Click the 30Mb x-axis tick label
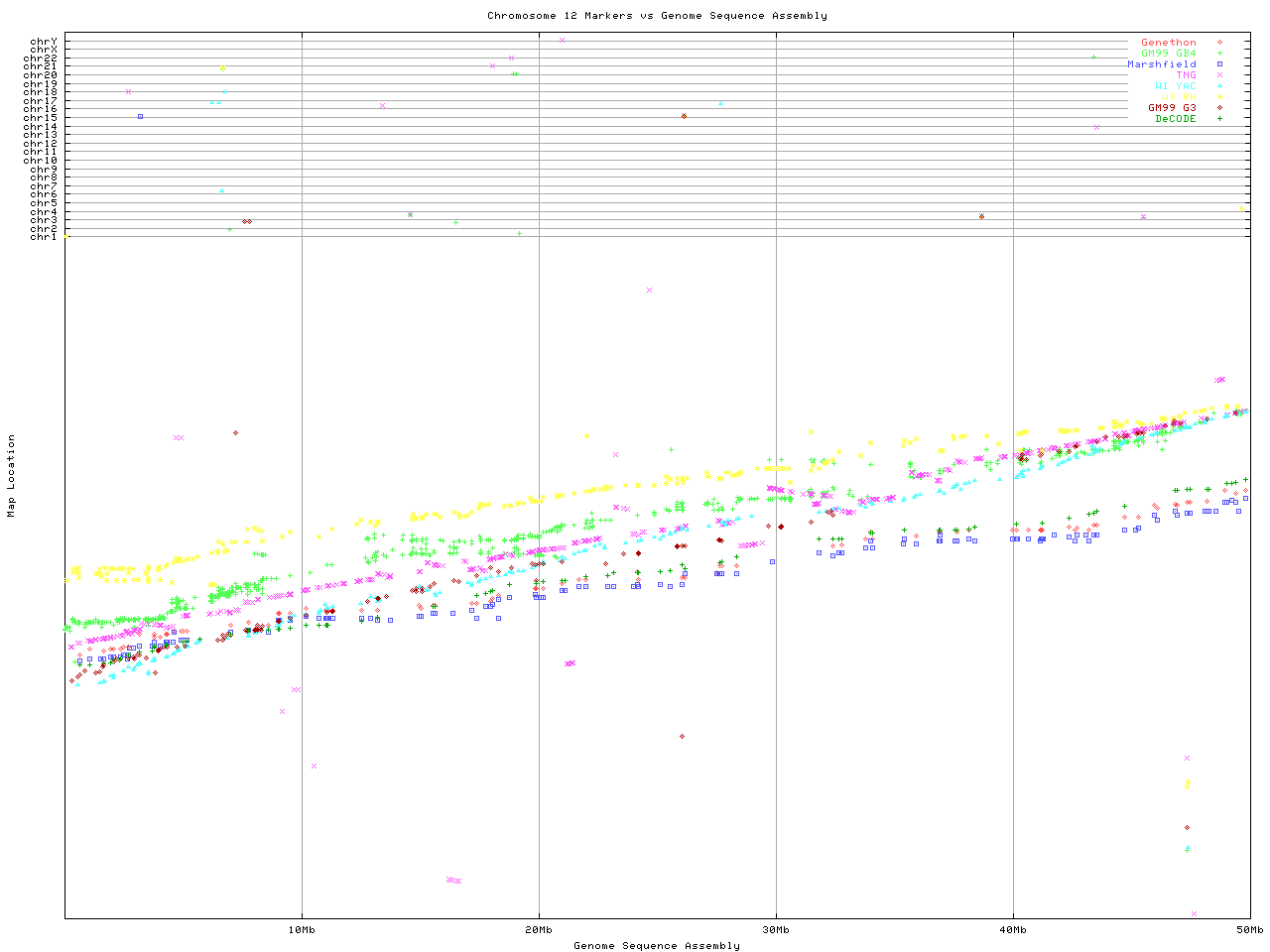Viewport: 1270px width, 952px height. point(776,930)
